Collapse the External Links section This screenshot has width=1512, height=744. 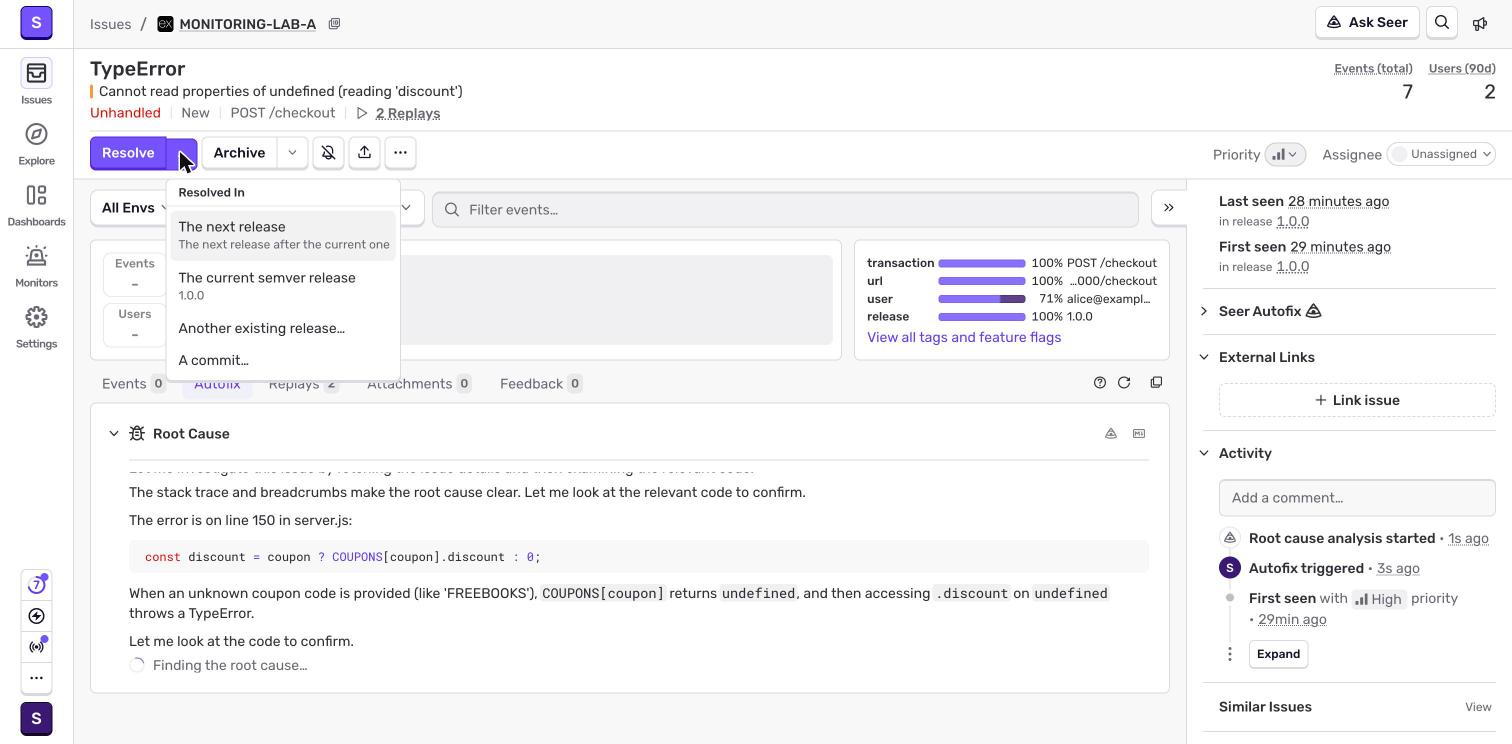coord(1204,357)
